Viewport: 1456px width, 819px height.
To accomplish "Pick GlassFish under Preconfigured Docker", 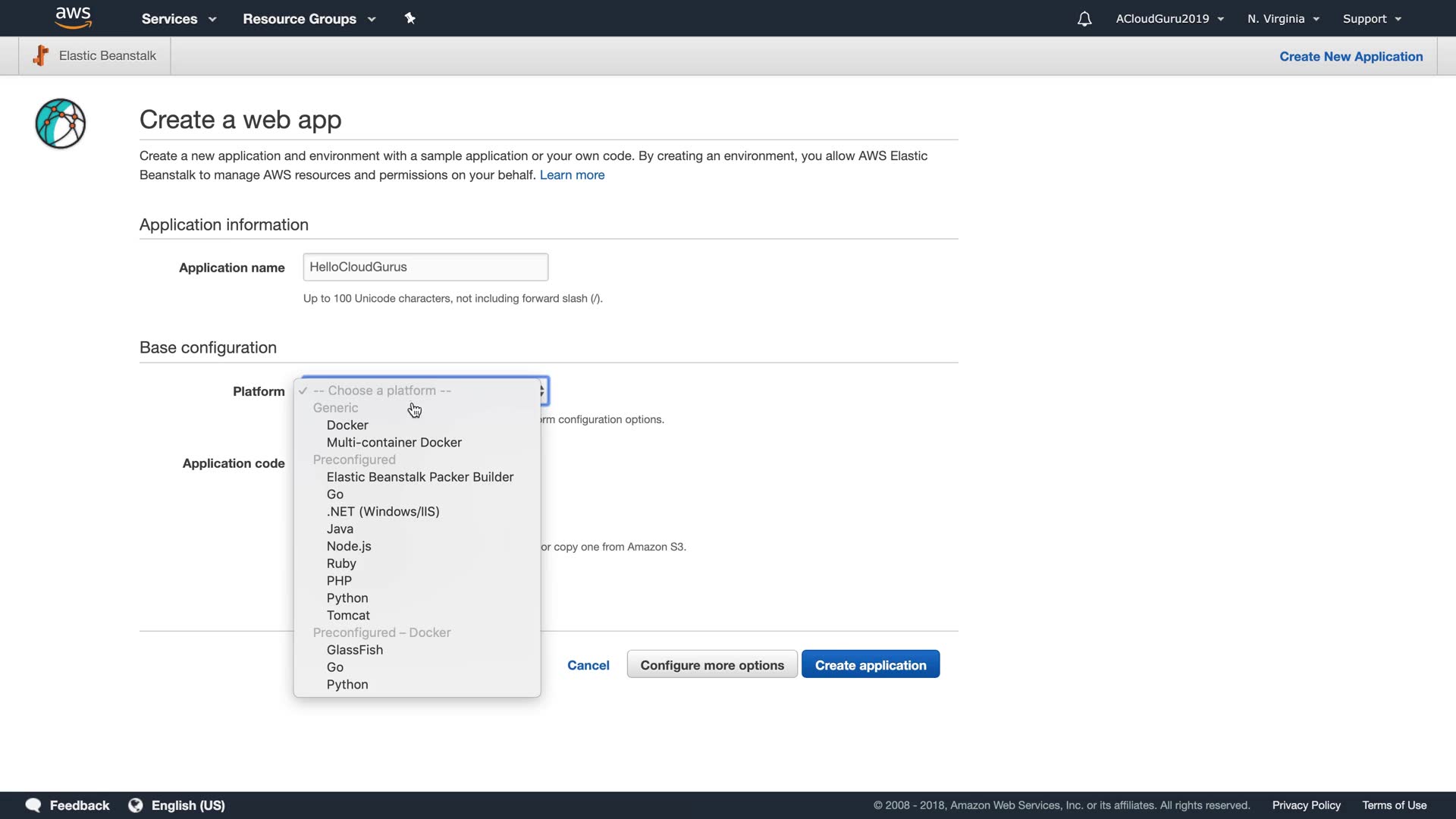I will pos(355,650).
